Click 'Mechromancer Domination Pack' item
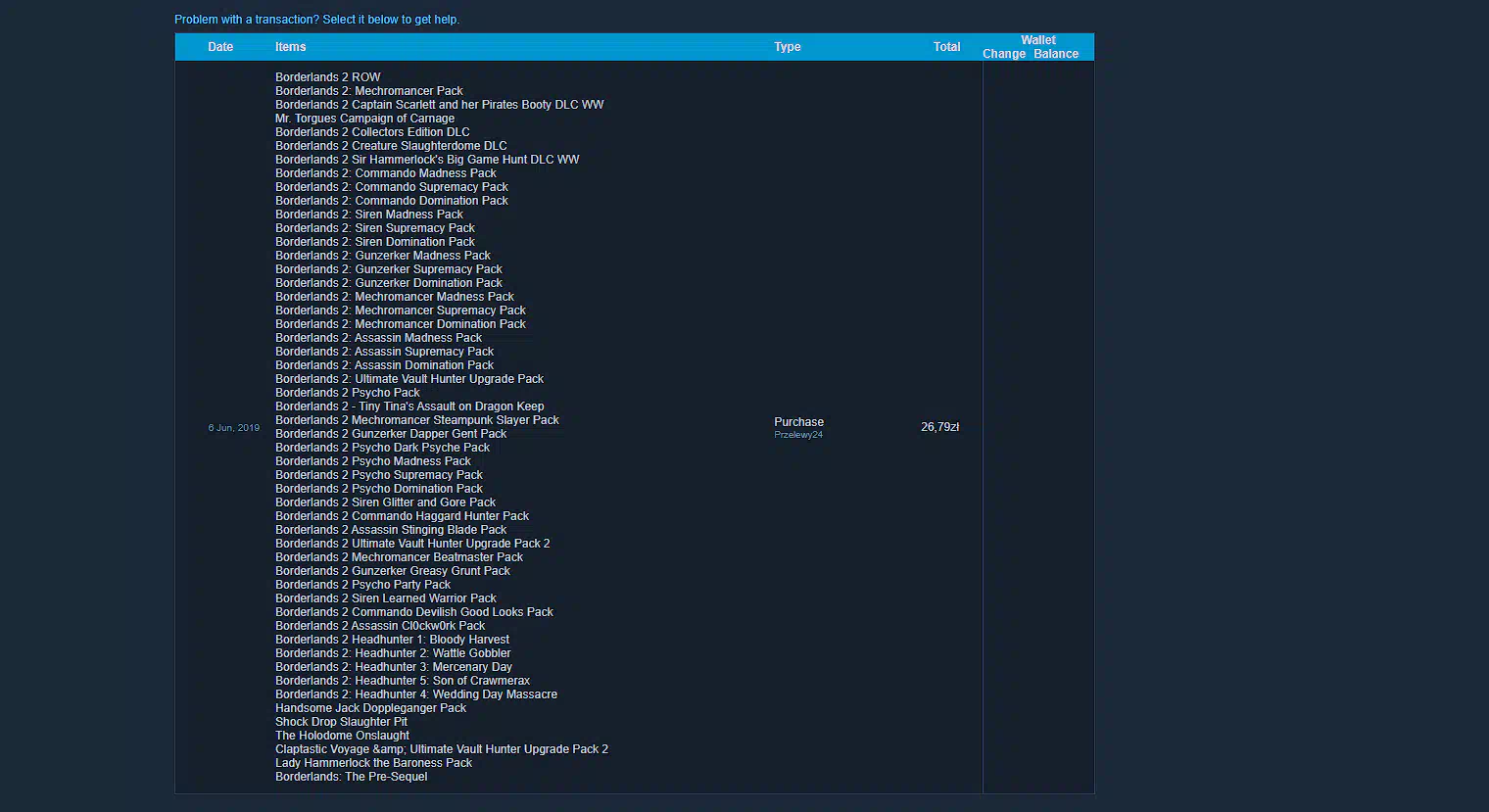 [401, 324]
